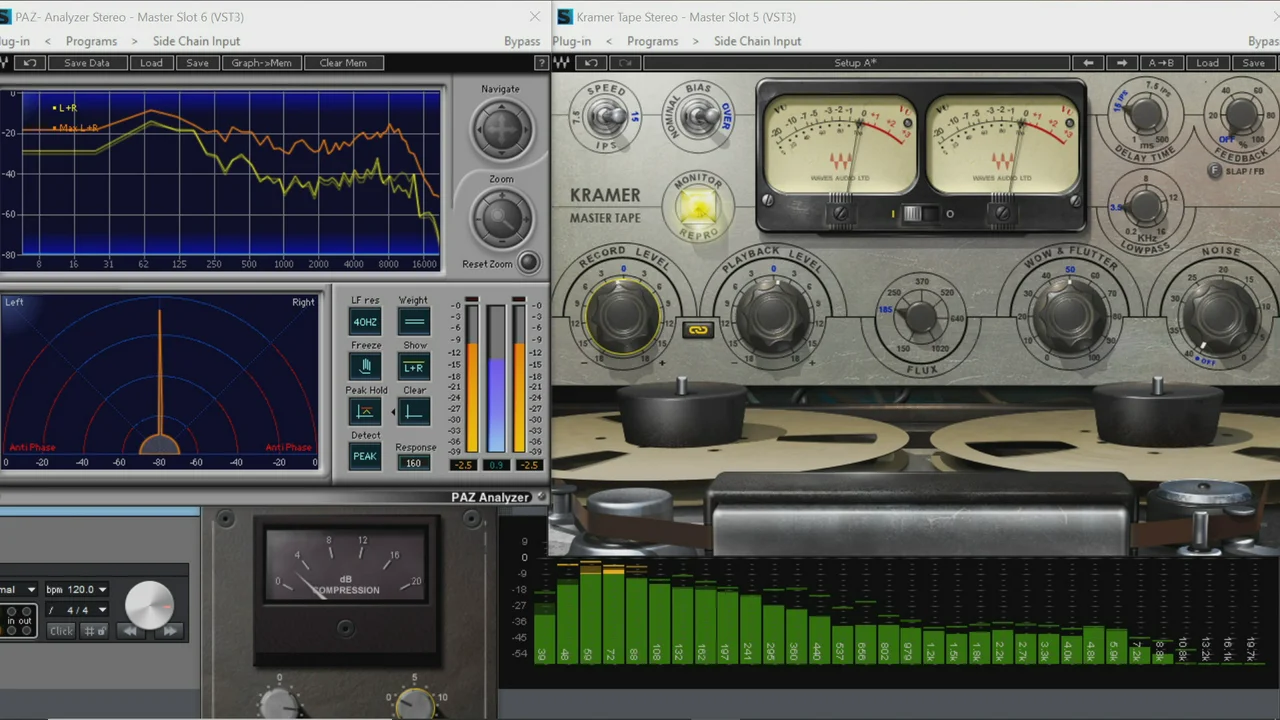The height and width of the screenshot is (720, 1280).
Task: Open Programs menu in Kramer Tape window
Action: [652, 41]
